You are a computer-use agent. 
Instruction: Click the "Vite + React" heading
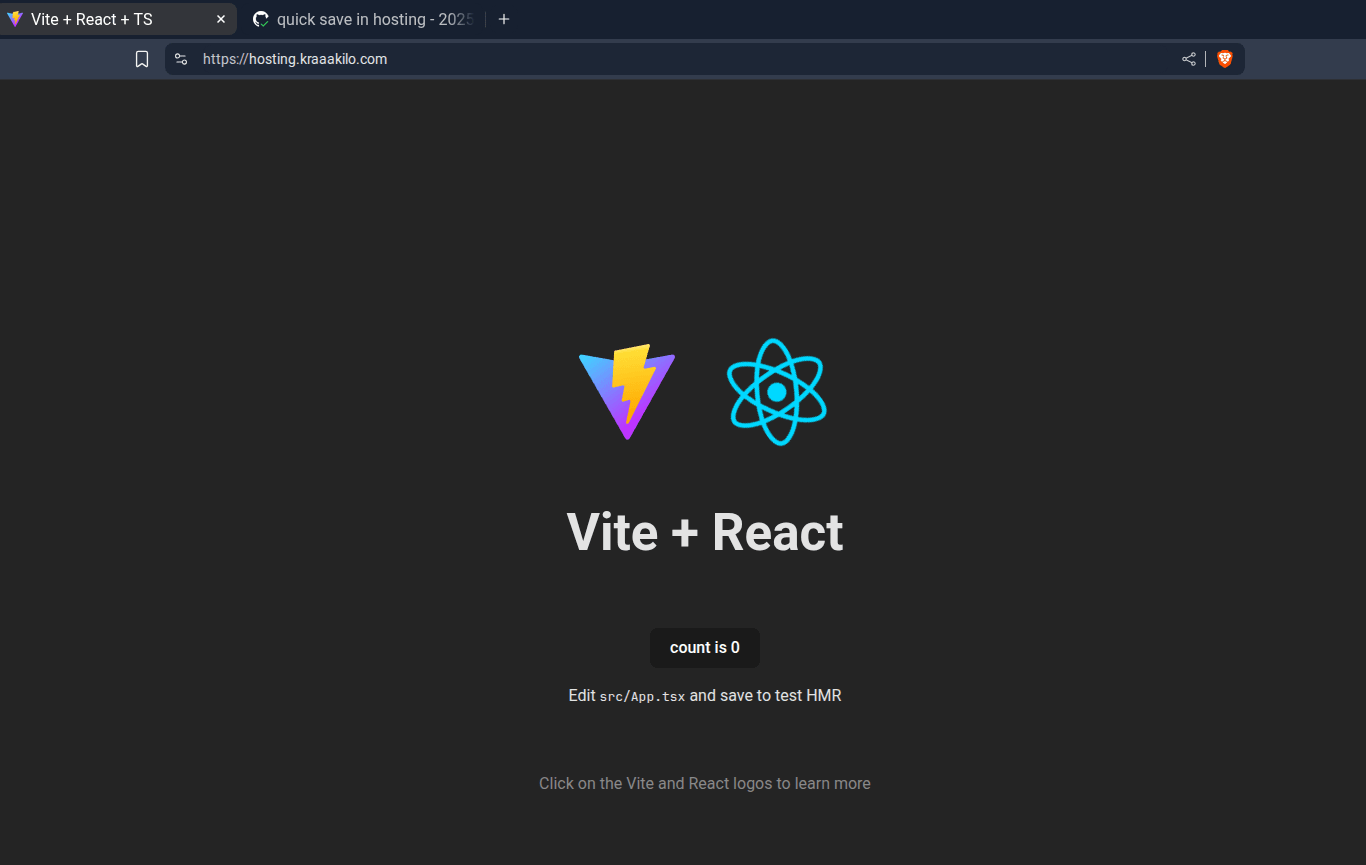pyautogui.click(x=705, y=532)
